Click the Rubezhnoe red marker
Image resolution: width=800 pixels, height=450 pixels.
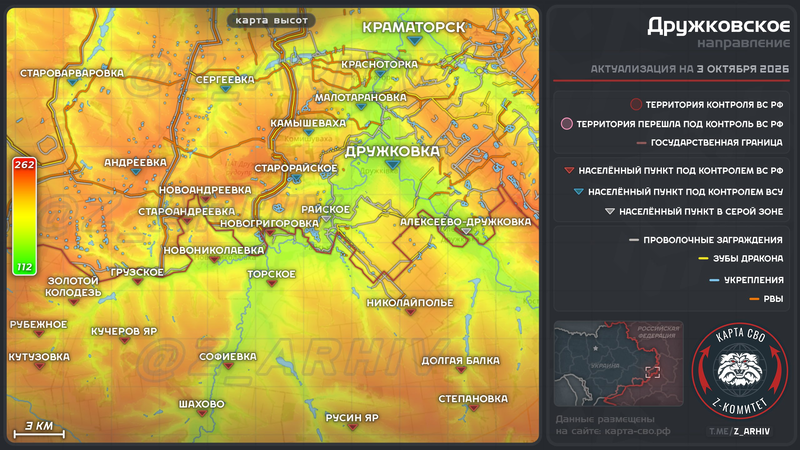pyautogui.click(x=39, y=334)
